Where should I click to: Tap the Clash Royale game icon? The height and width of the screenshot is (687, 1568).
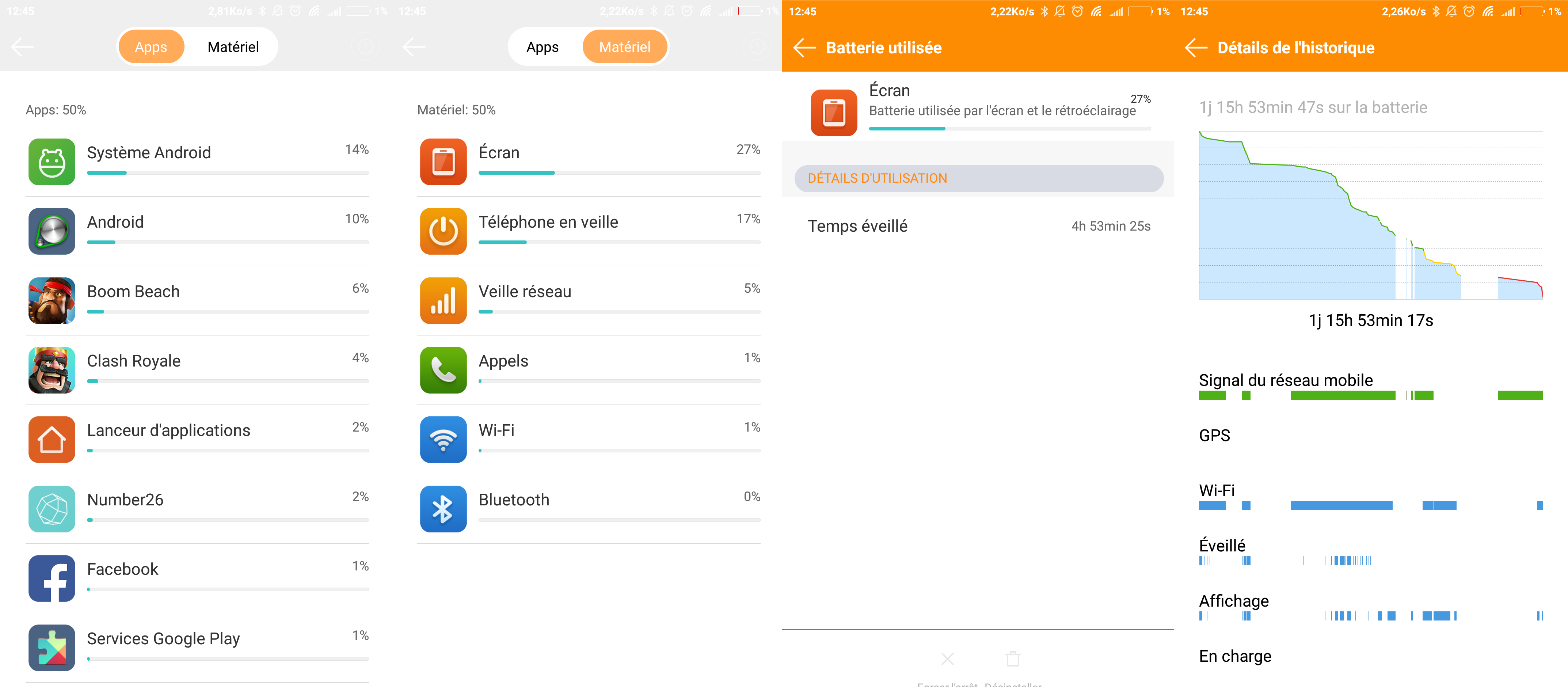pyautogui.click(x=52, y=370)
